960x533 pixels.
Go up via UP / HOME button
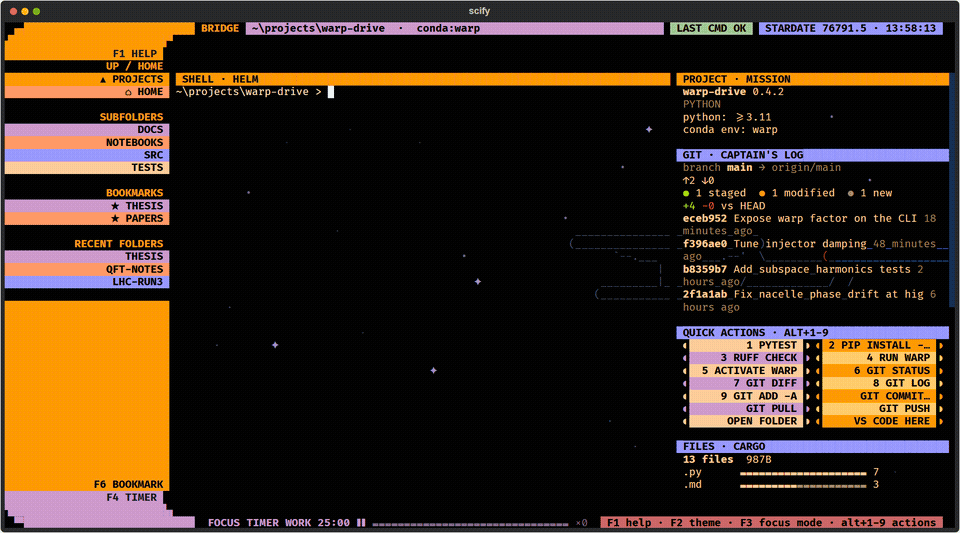(x=134, y=66)
